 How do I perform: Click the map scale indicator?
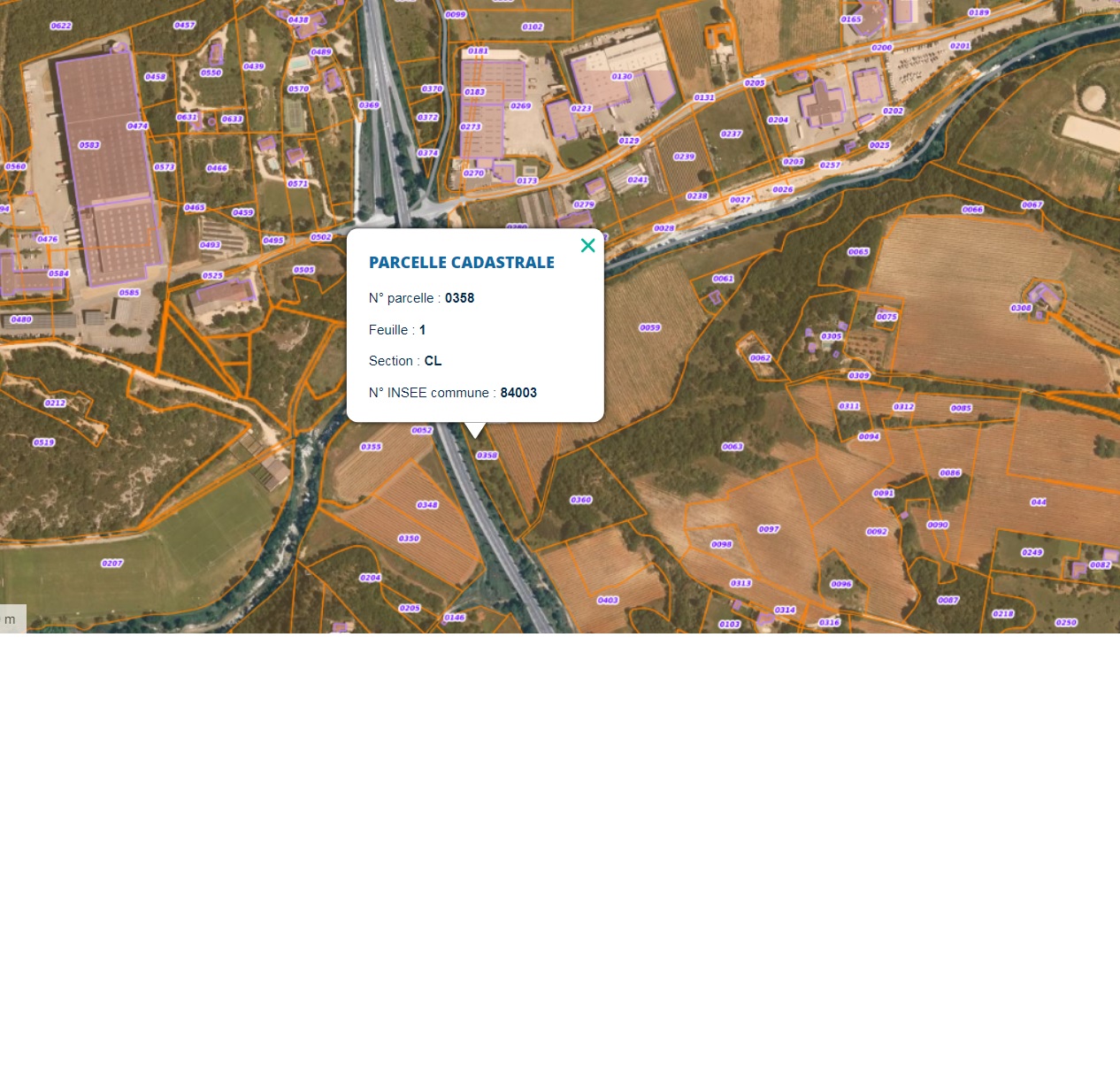tap(12, 619)
